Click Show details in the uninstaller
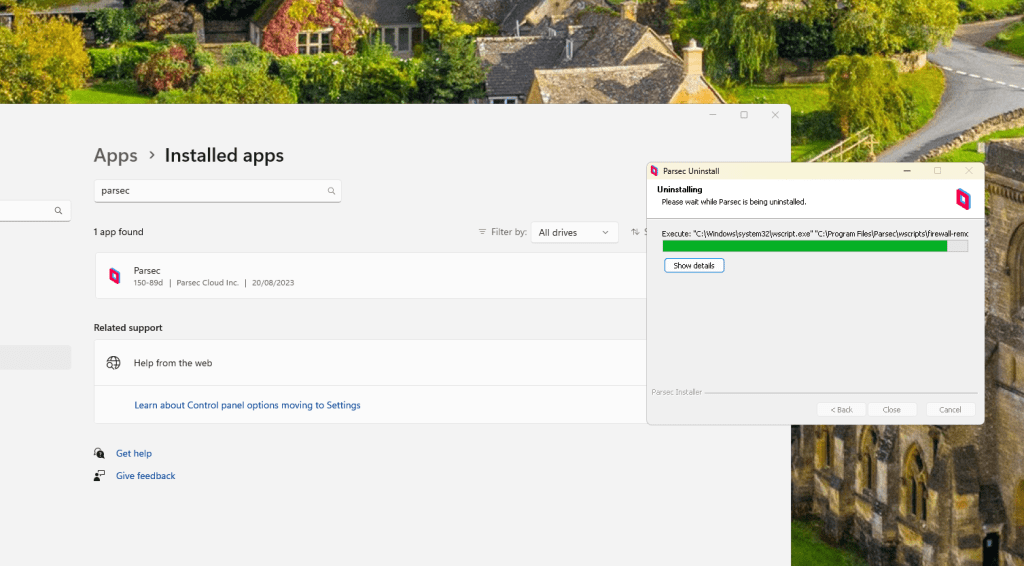Viewport: 1024px width, 566px height. tap(694, 266)
